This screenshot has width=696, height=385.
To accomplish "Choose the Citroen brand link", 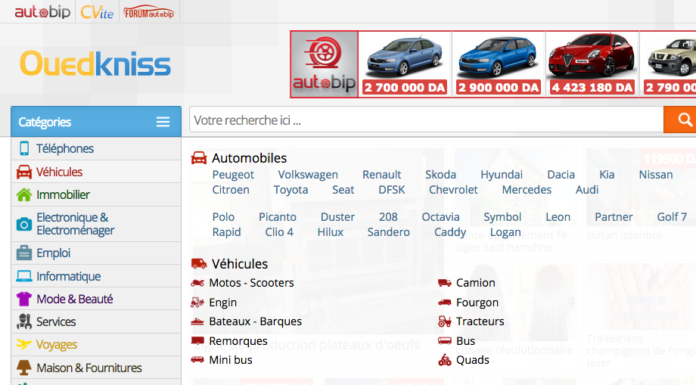I will (x=231, y=190).
